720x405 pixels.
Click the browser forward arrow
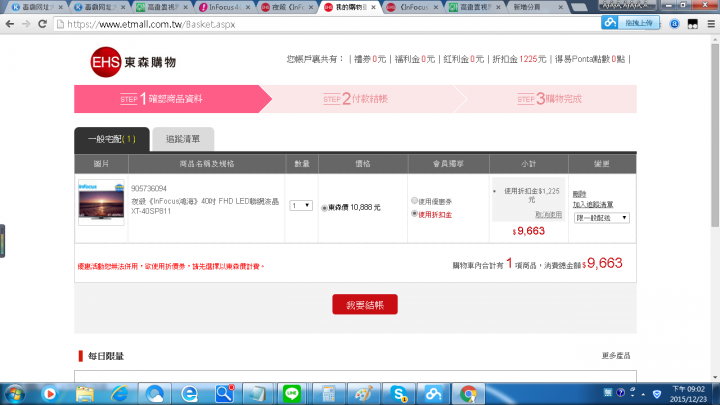click(26, 24)
